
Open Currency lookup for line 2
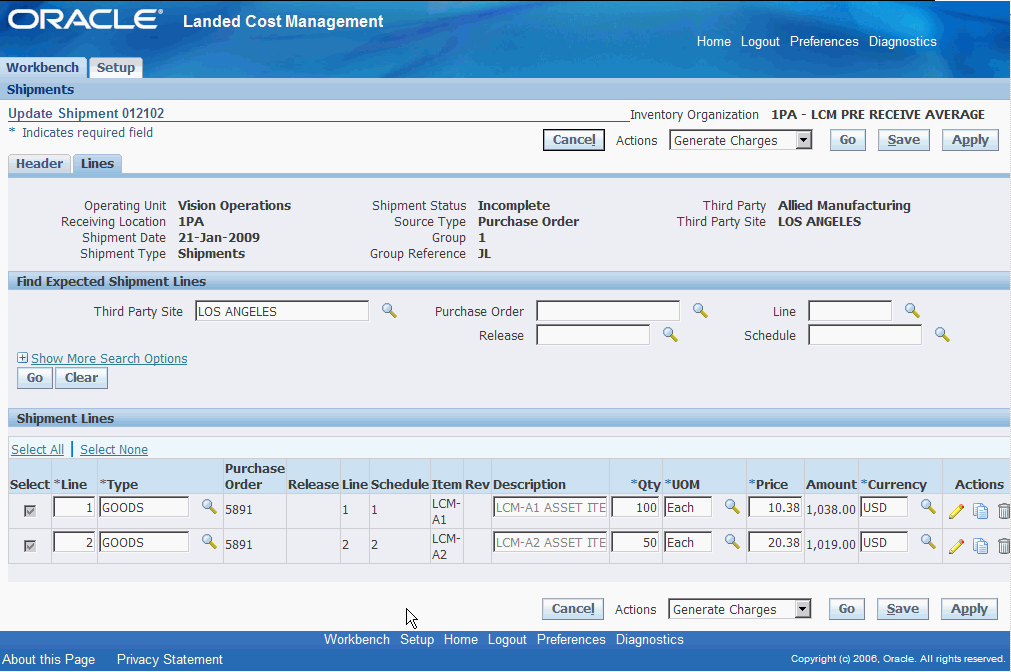(x=928, y=542)
